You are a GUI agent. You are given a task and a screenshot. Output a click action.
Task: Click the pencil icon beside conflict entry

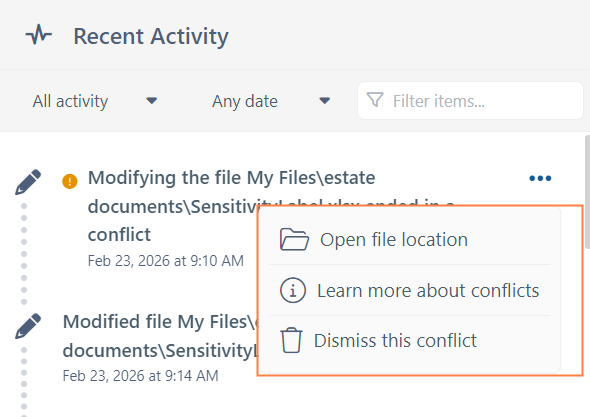[x=28, y=182]
